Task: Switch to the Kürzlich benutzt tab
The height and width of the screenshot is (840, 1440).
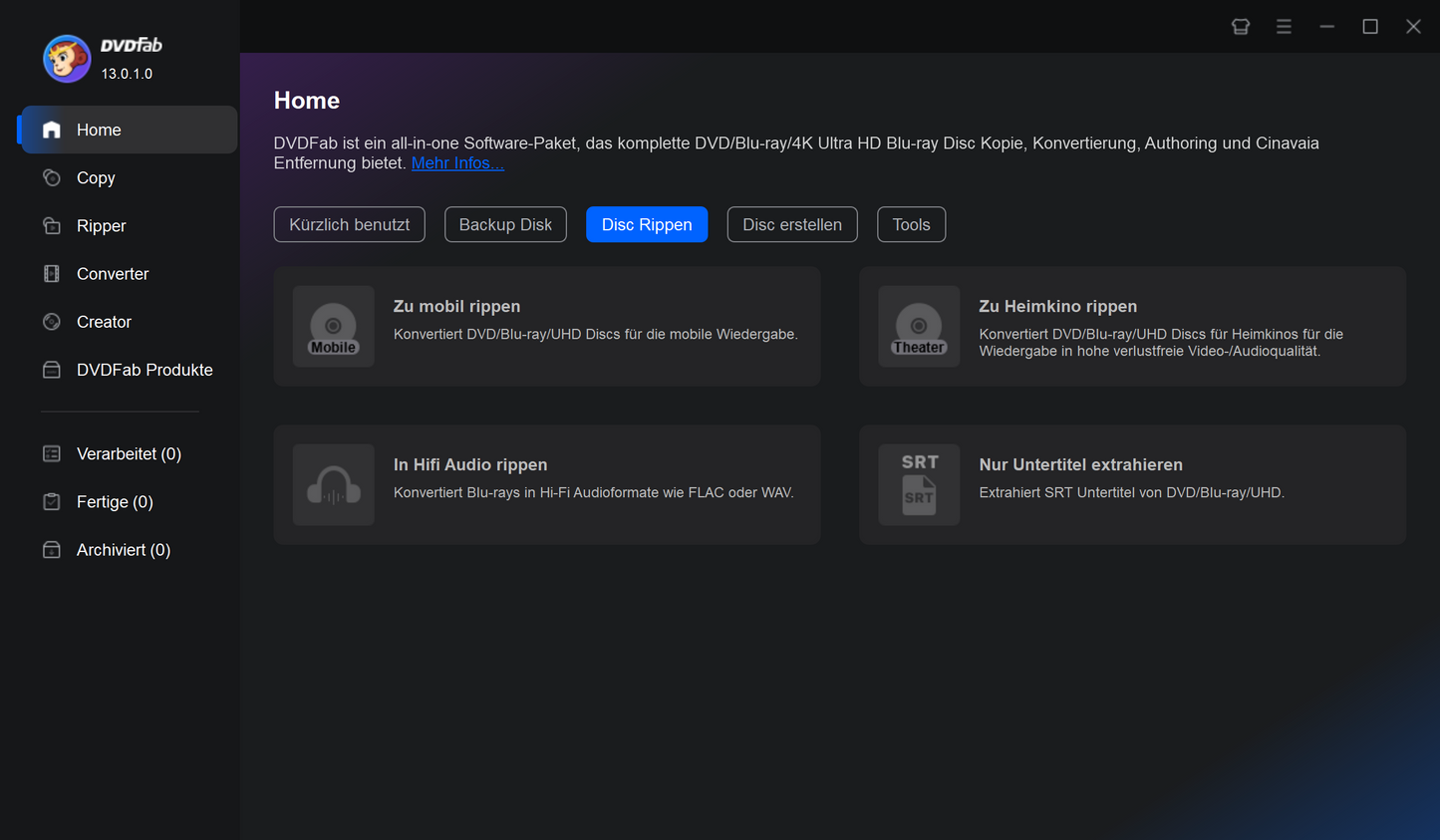Action: click(x=349, y=225)
